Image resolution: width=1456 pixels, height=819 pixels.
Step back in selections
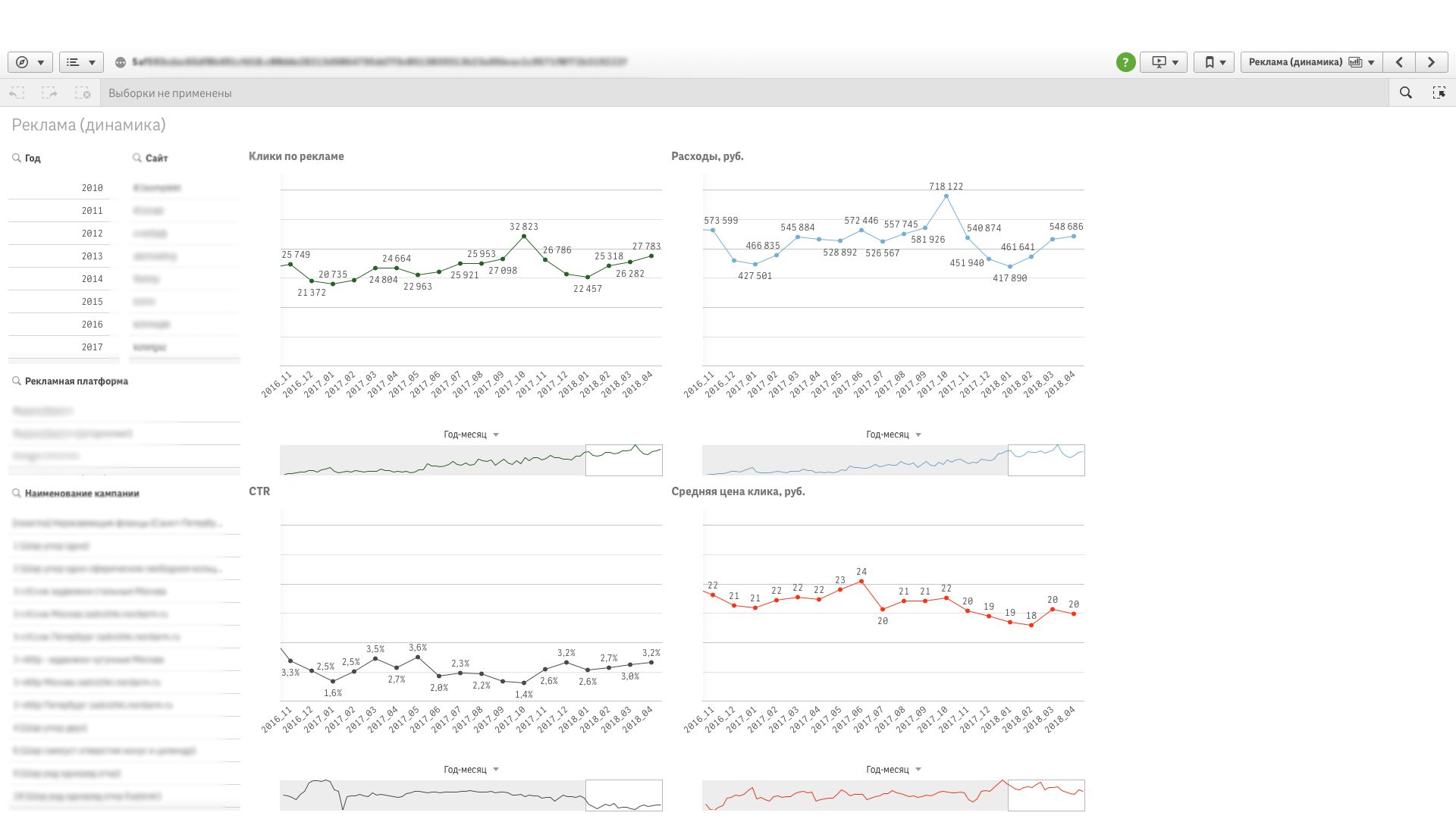click(x=17, y=93)
